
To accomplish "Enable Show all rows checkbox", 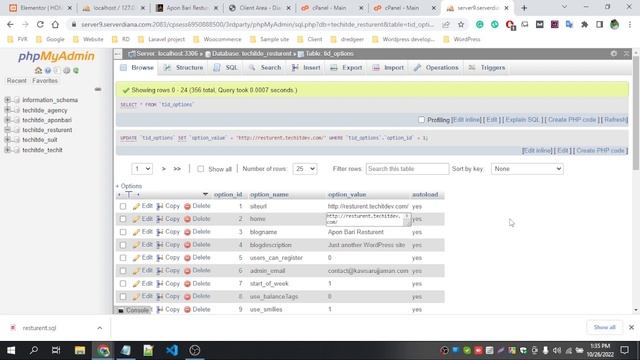I will tap(200, 169).
